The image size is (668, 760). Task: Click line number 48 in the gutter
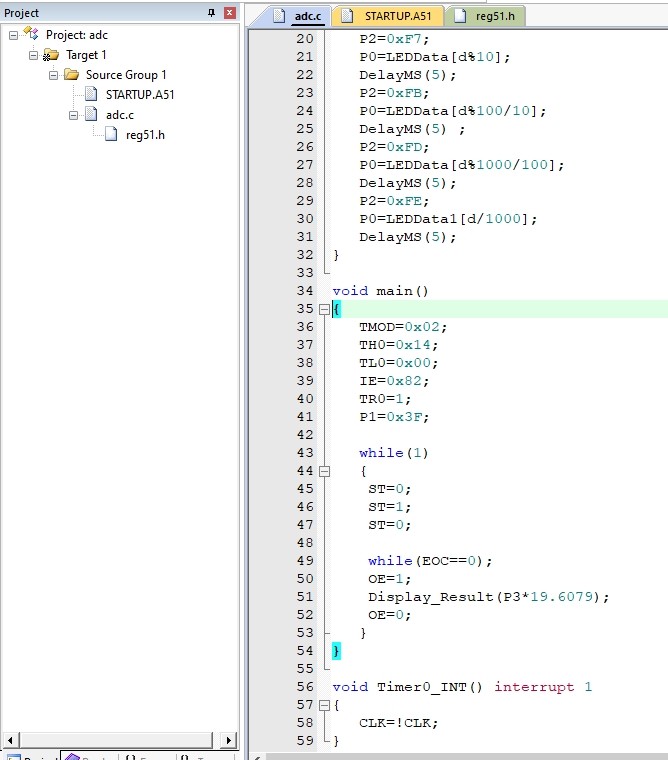[x=305, y=543]
